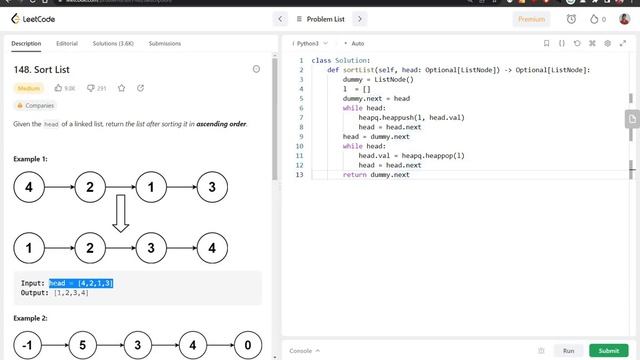
Task: Click code line 7 heapq.heappush
Action: [411, 118]
